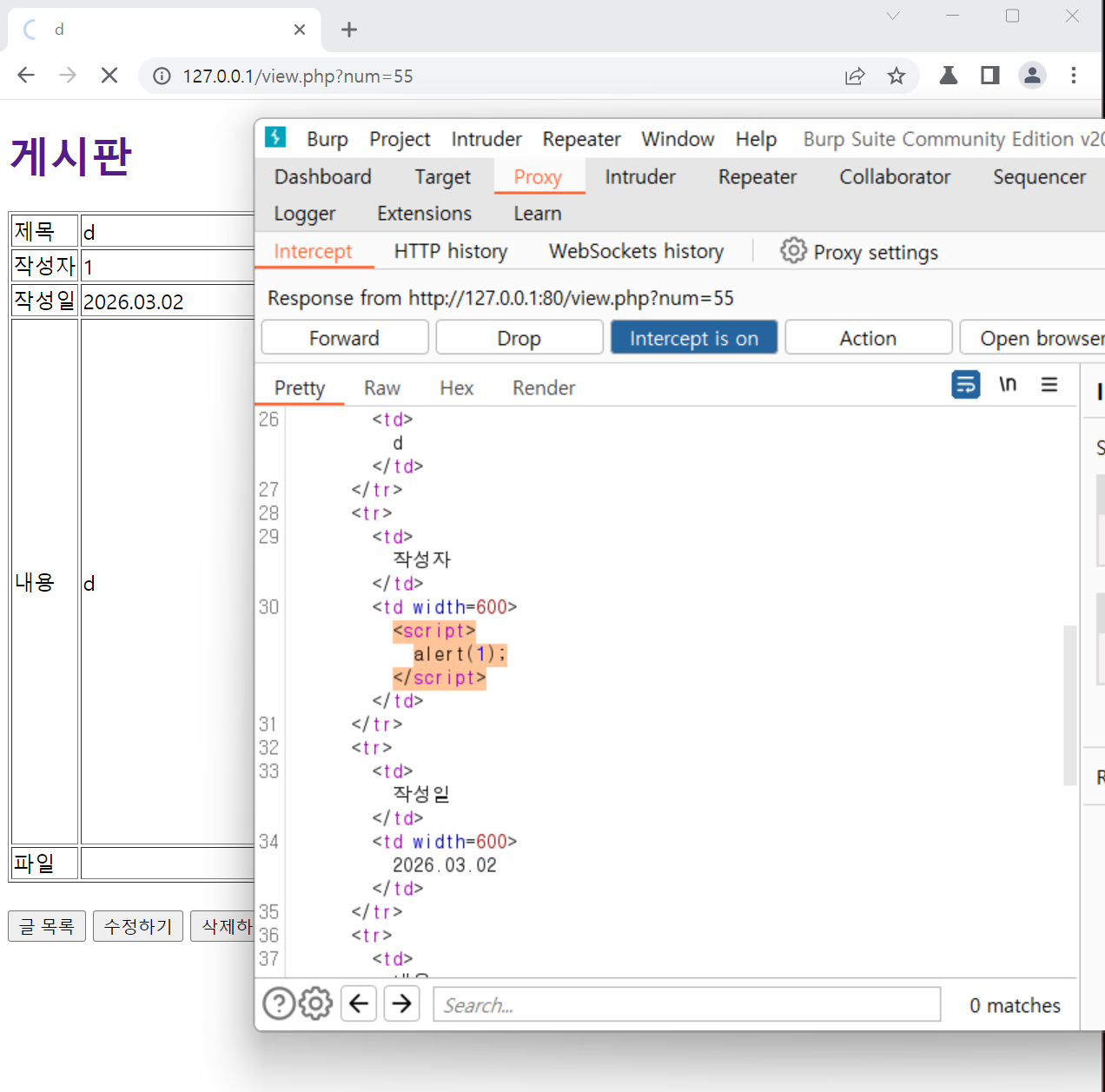
Task: Click the Burp Suite logo icon
Action: click(275, 137)
